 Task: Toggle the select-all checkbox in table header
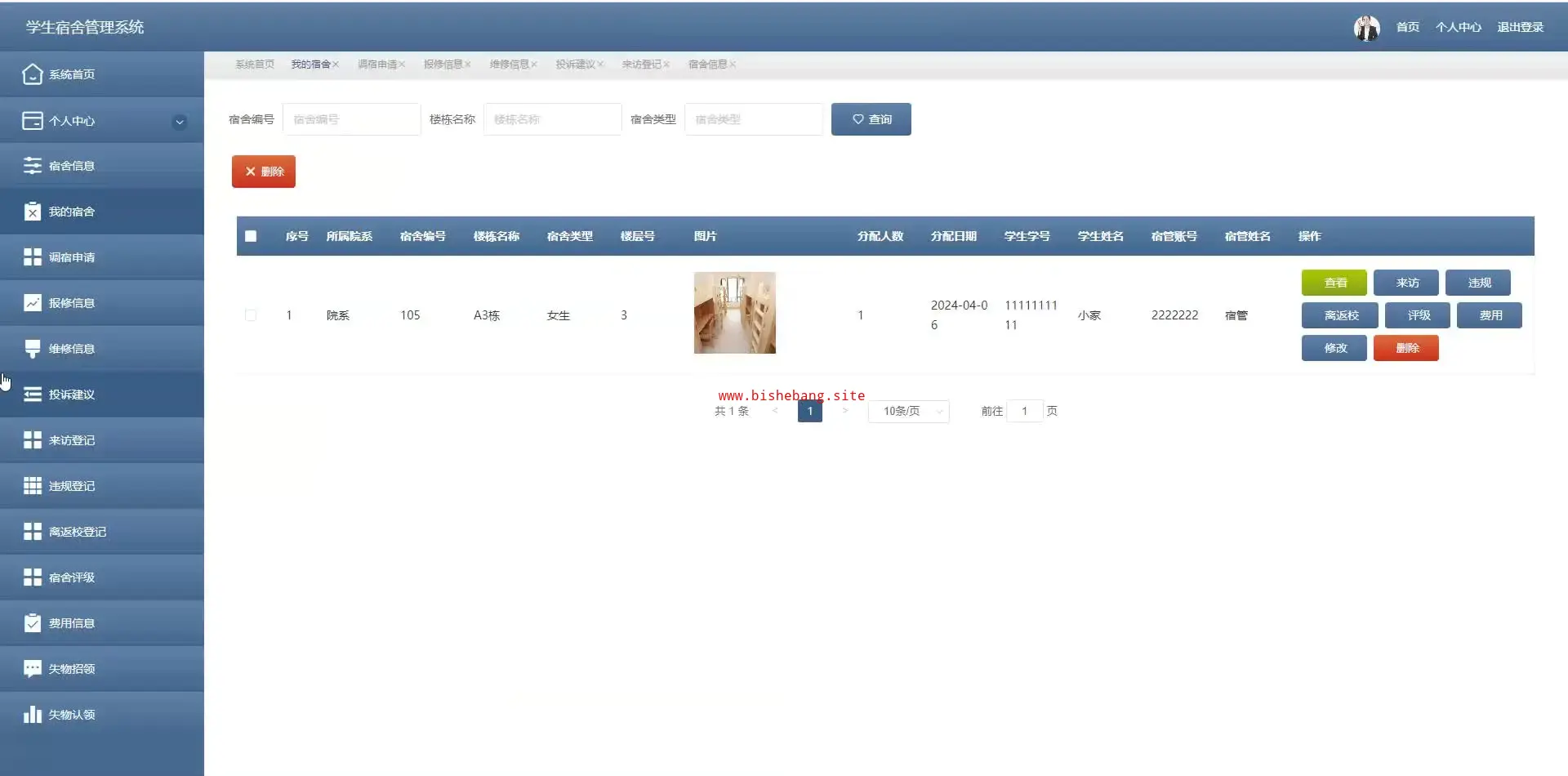point(251,236)
